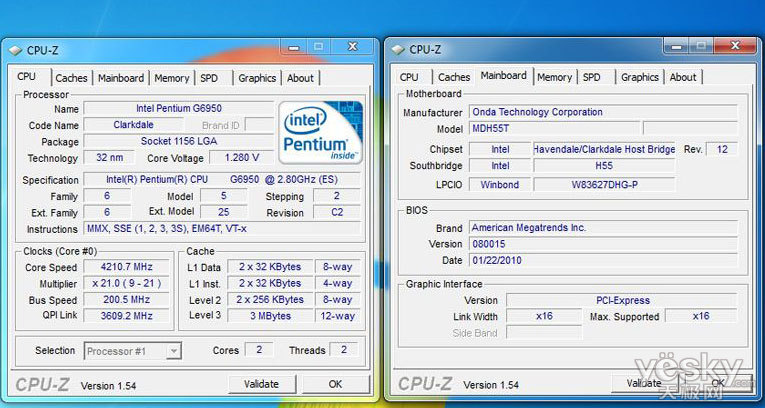Click the CPU-Z app icon in right window title bar
The height and width of the screenshot is (408, 765).
point(398,49)
